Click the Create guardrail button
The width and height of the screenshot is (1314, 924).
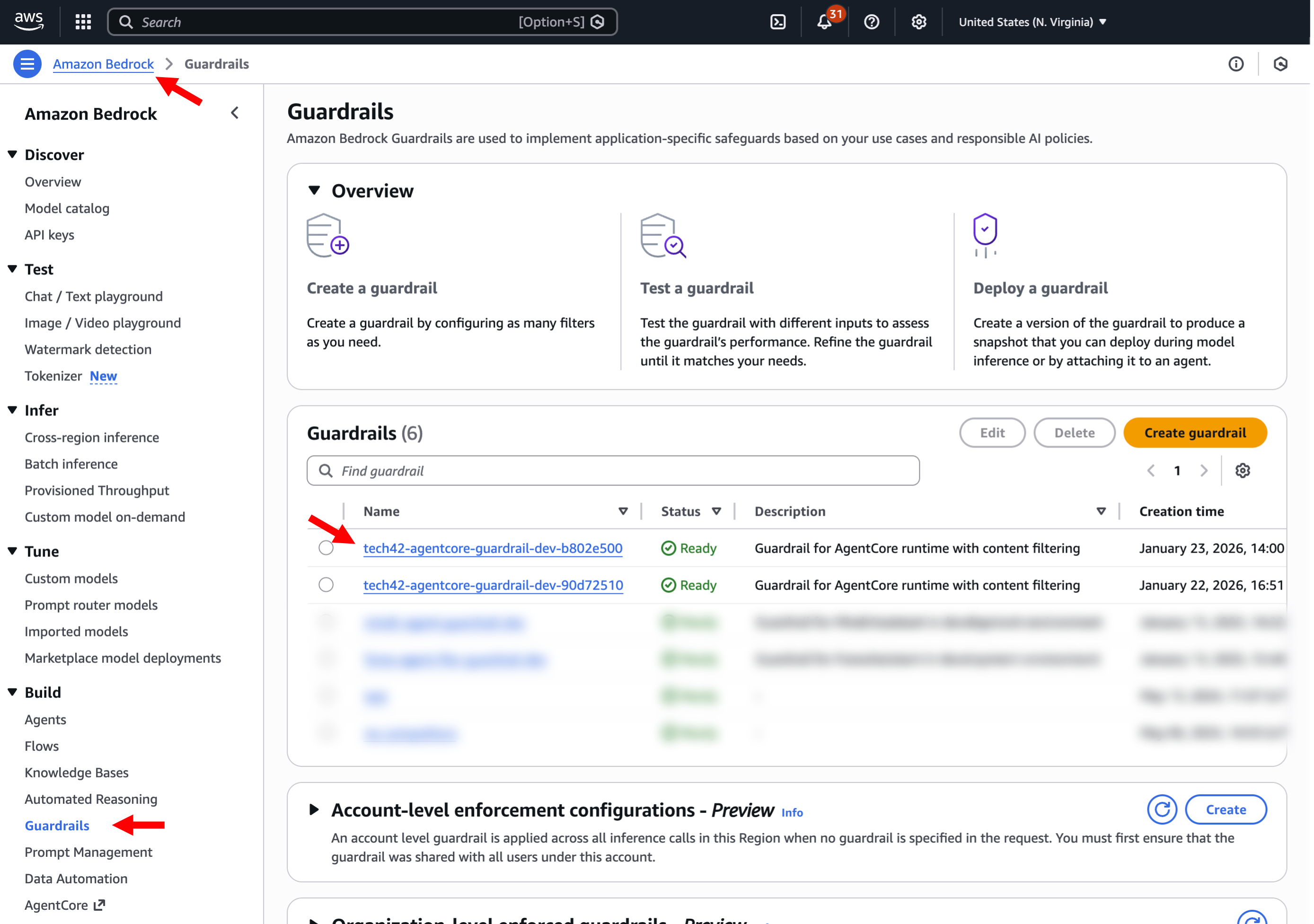[1195, 433]
